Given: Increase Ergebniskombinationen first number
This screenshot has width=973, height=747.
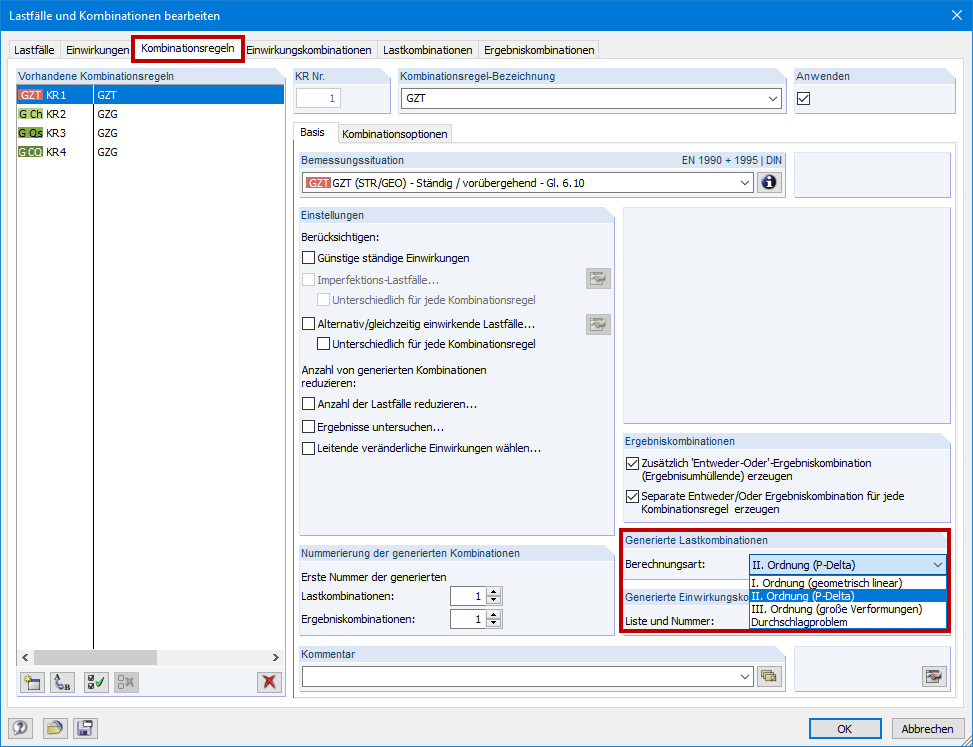Looking at the screenshot, I should pyautogui.click(x=494, y=615).
